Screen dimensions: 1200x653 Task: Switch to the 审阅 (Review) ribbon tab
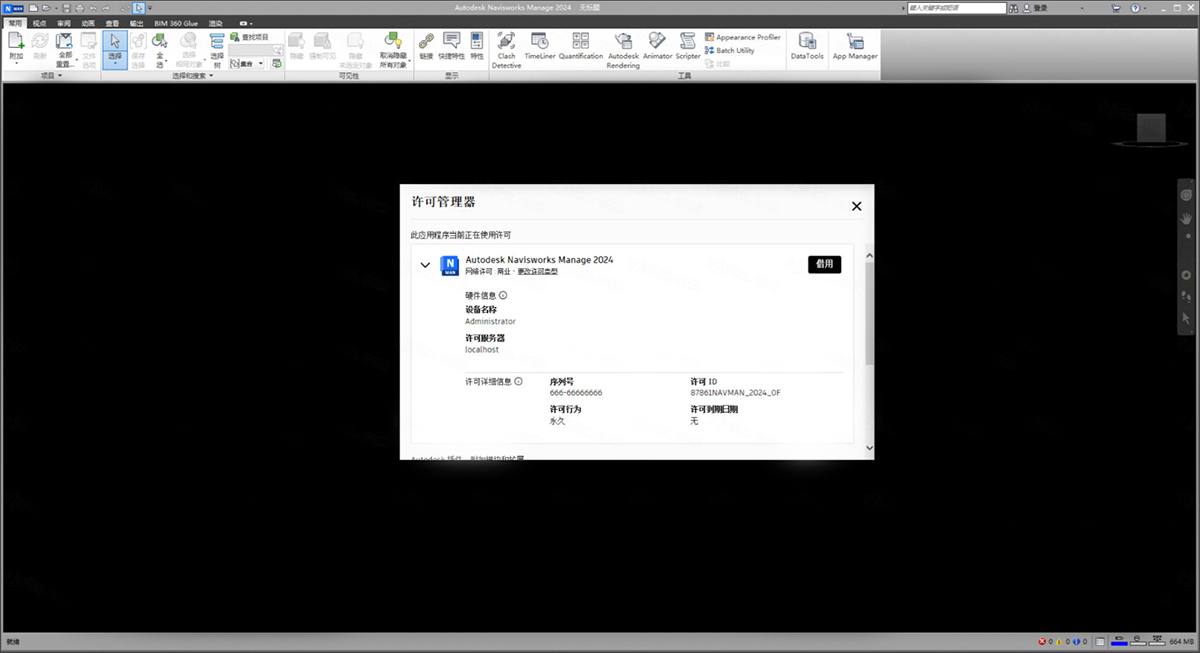(63, 23)
